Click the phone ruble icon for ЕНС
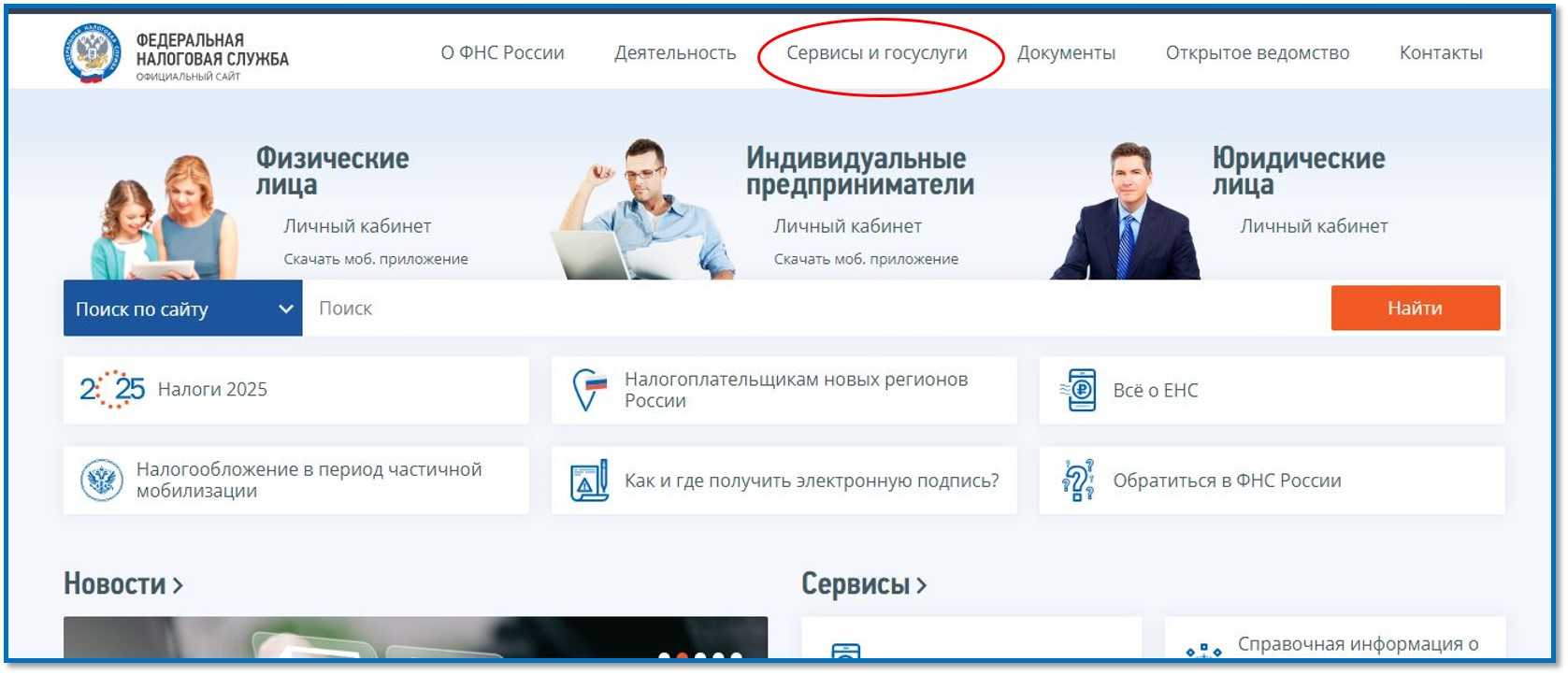Viewport: 1568px width, 675px height. (1079, 390)
